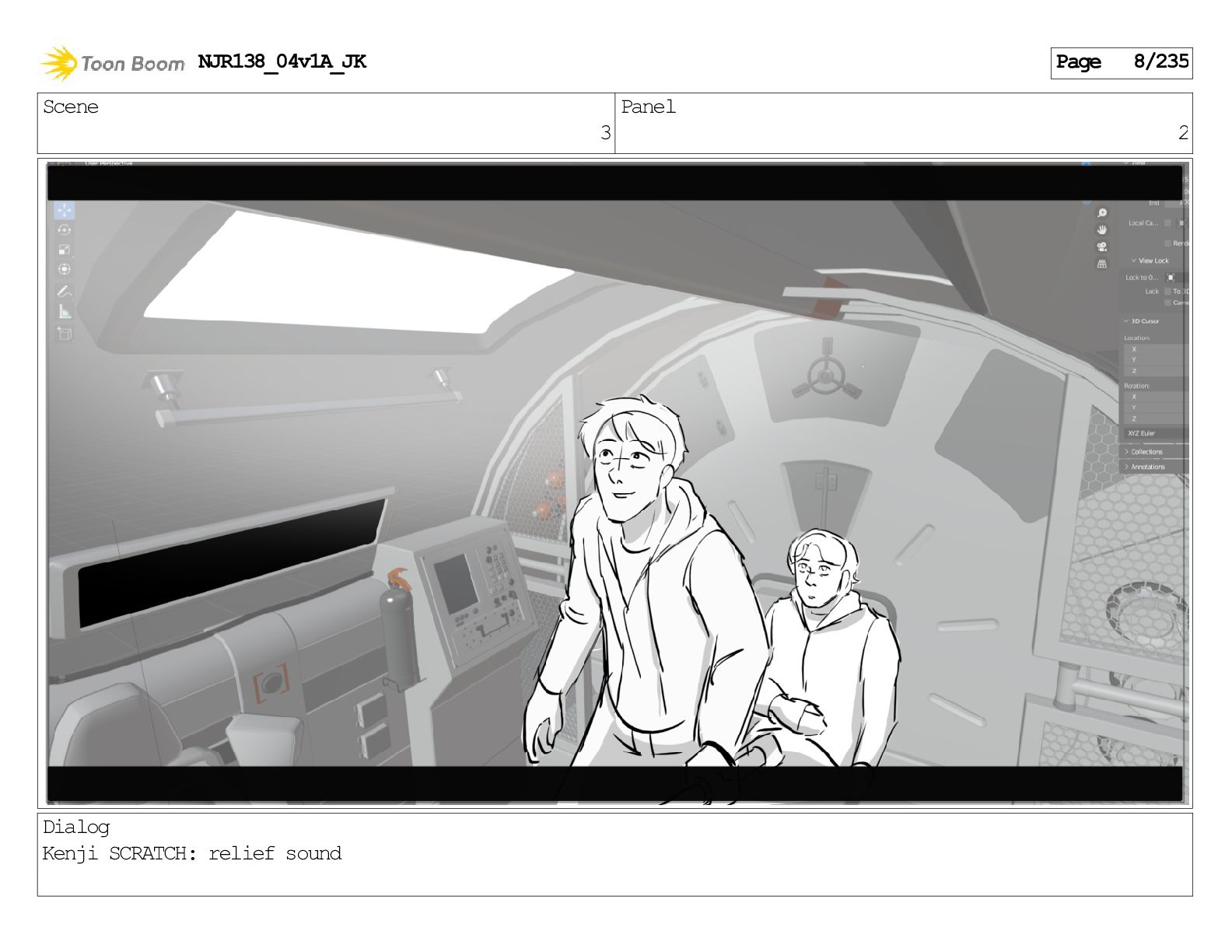Toggle perspective/orthographic grid icon
The width and height of the screenshot is (1232, 952).
pos(1101,264)
